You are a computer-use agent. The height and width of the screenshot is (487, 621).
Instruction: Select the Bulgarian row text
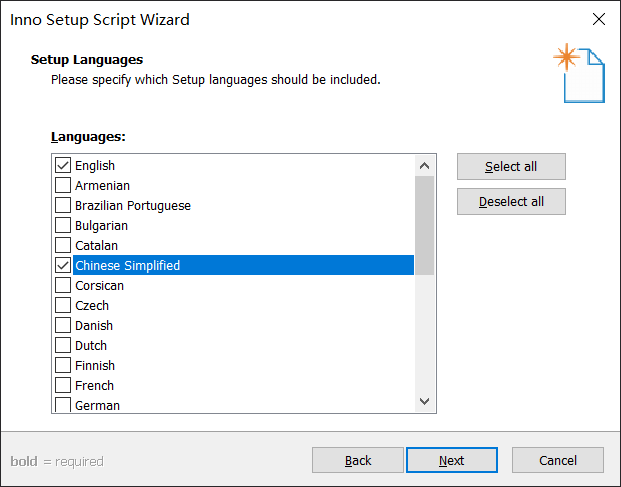point(101,225)
